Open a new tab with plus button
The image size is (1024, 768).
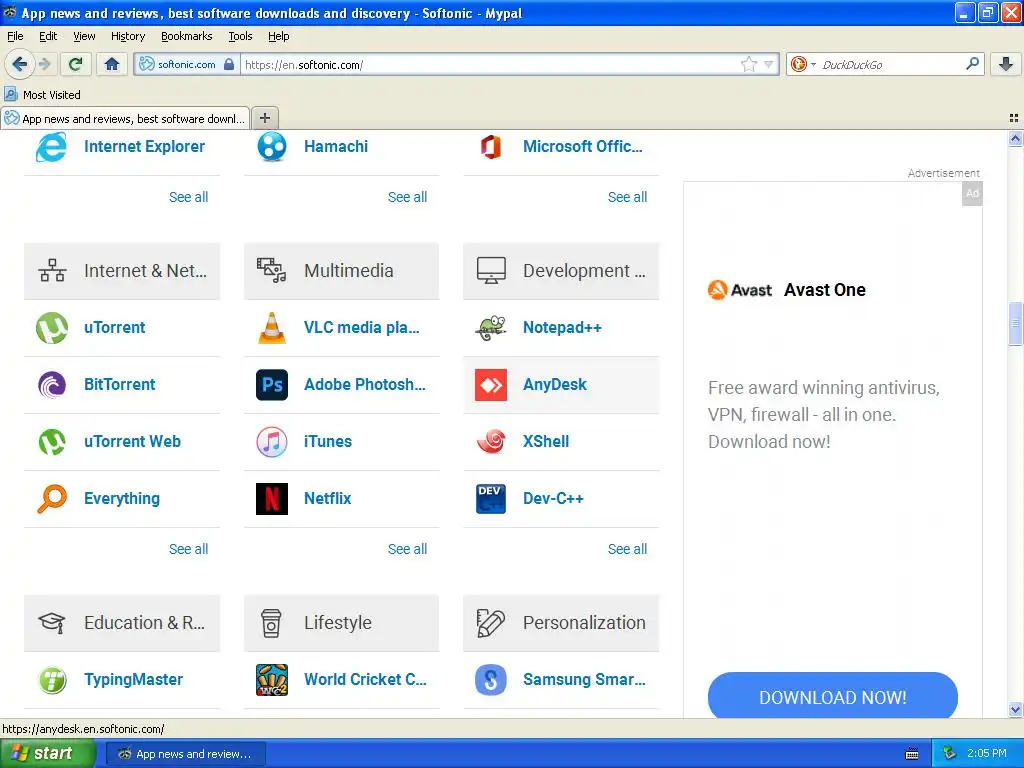[x=264, y=118]
